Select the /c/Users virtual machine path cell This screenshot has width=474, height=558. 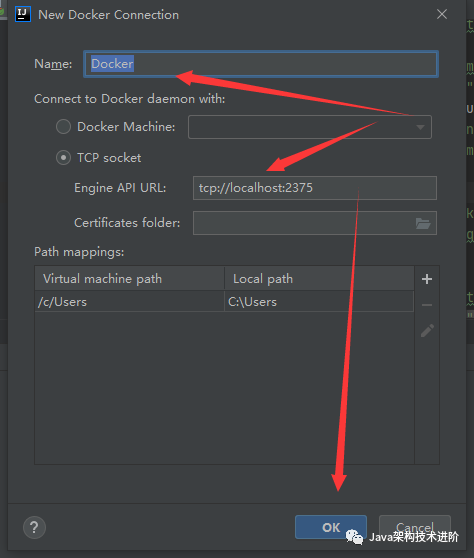[130, 302]
